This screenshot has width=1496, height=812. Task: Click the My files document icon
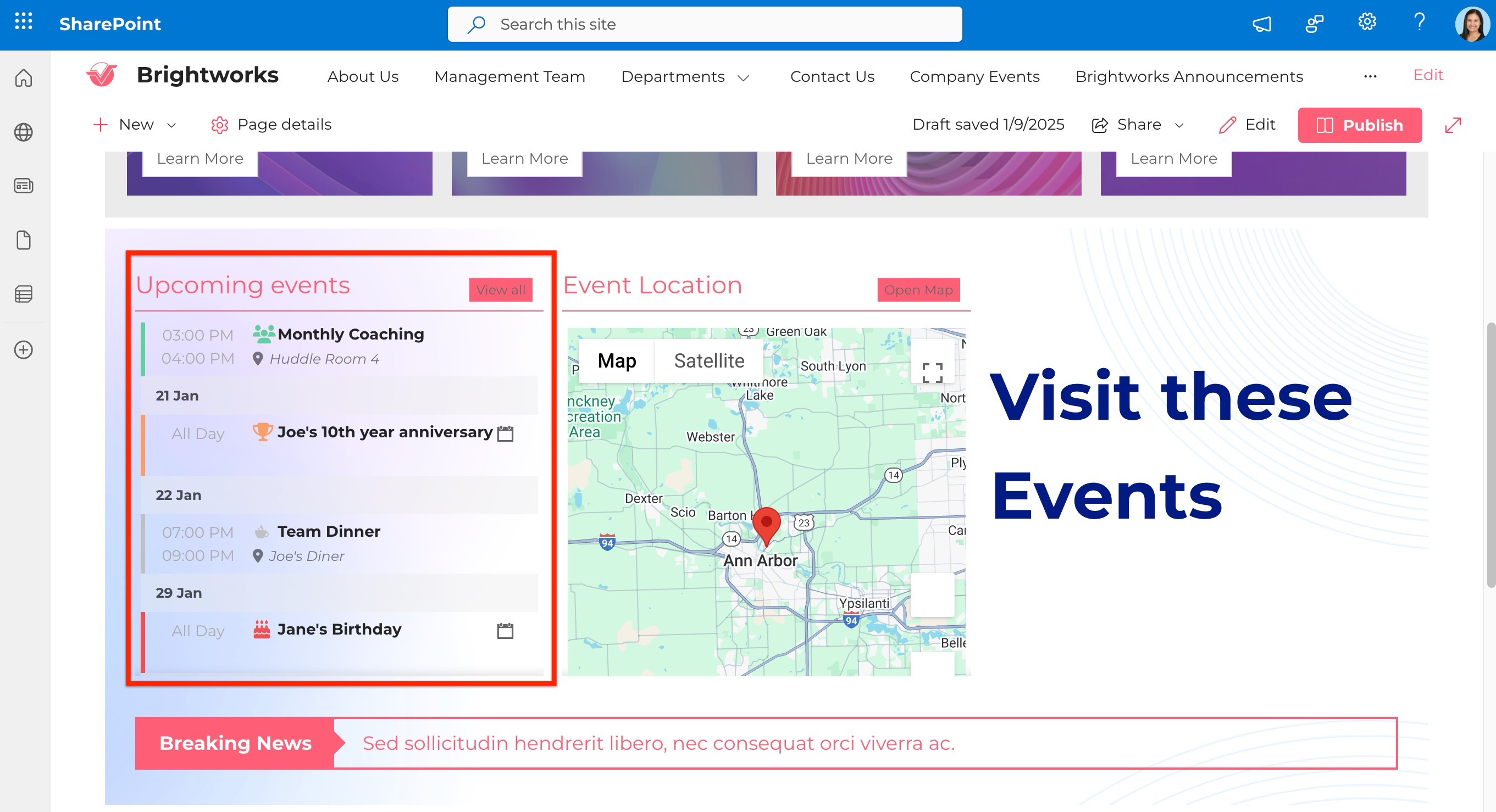click(x=23, y=240)
